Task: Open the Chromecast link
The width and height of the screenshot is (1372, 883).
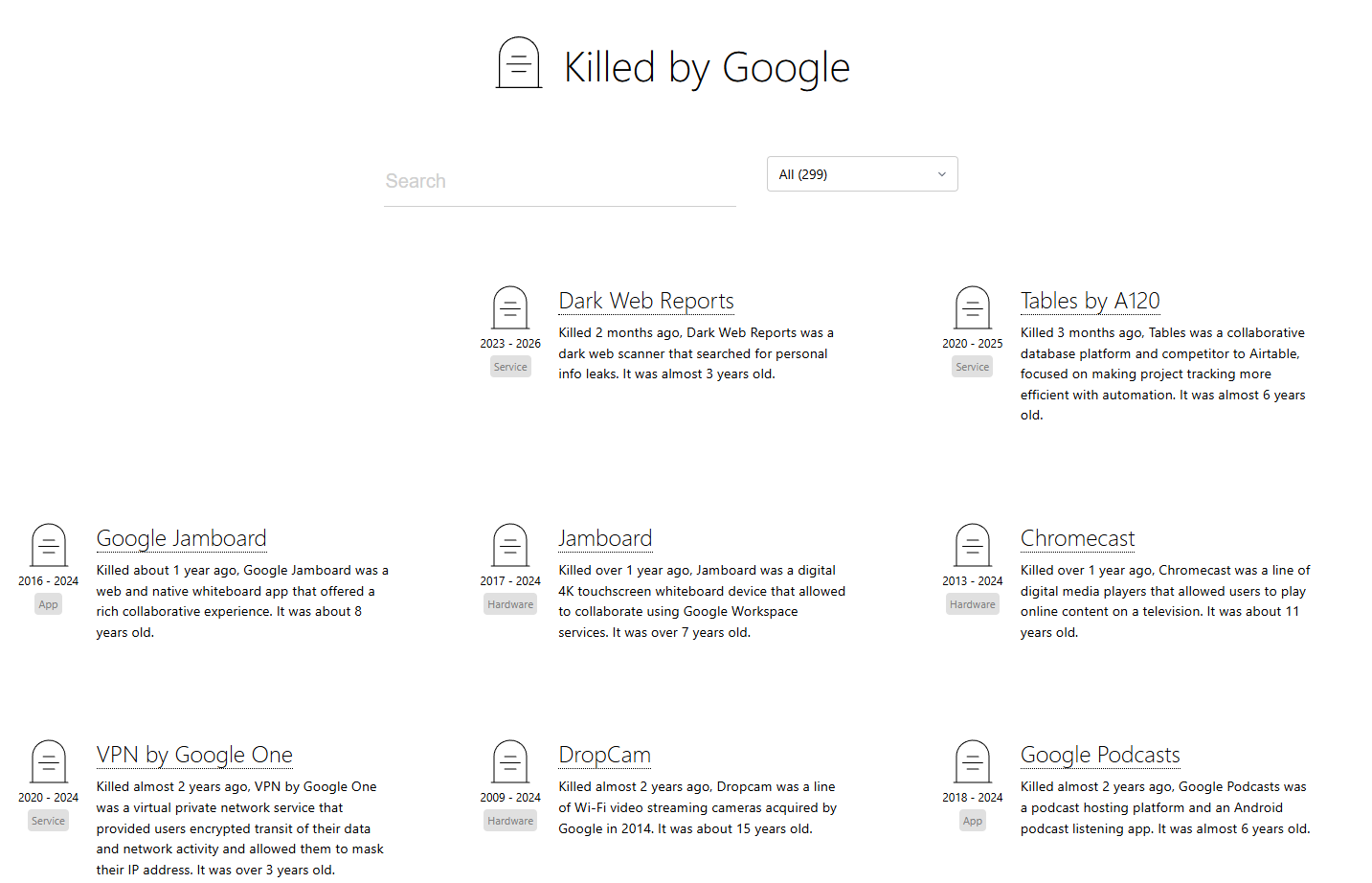Action: pyautogui.click(x=1077, y=538)
